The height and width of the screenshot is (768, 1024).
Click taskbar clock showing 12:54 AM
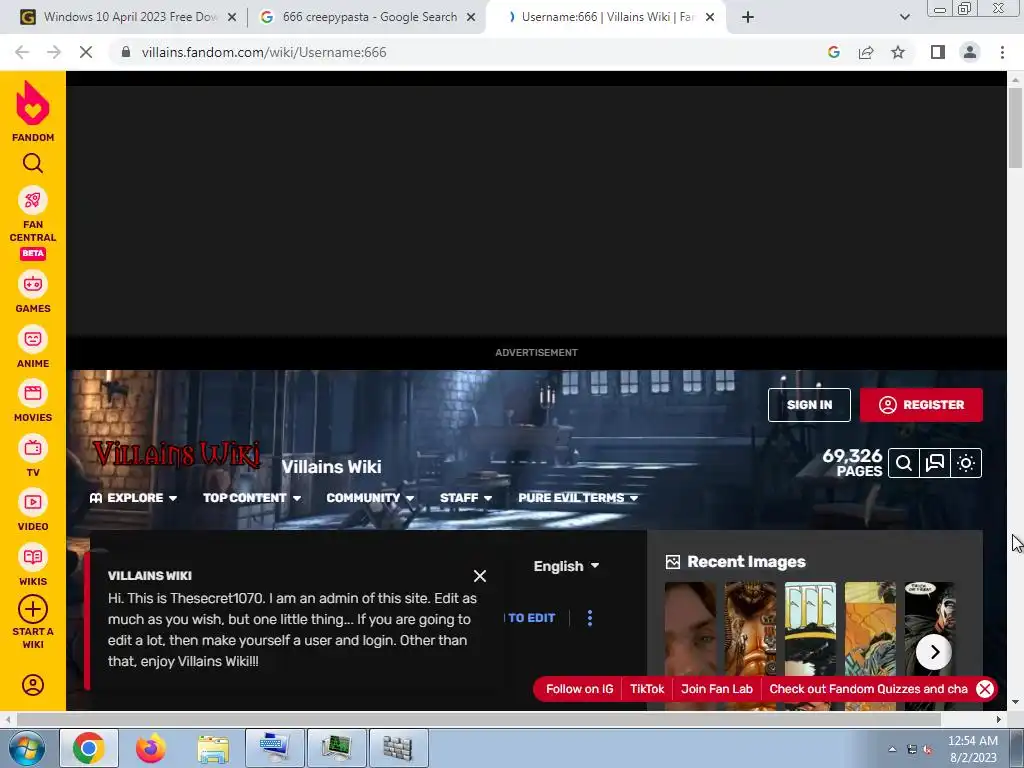tap(973, 749)
